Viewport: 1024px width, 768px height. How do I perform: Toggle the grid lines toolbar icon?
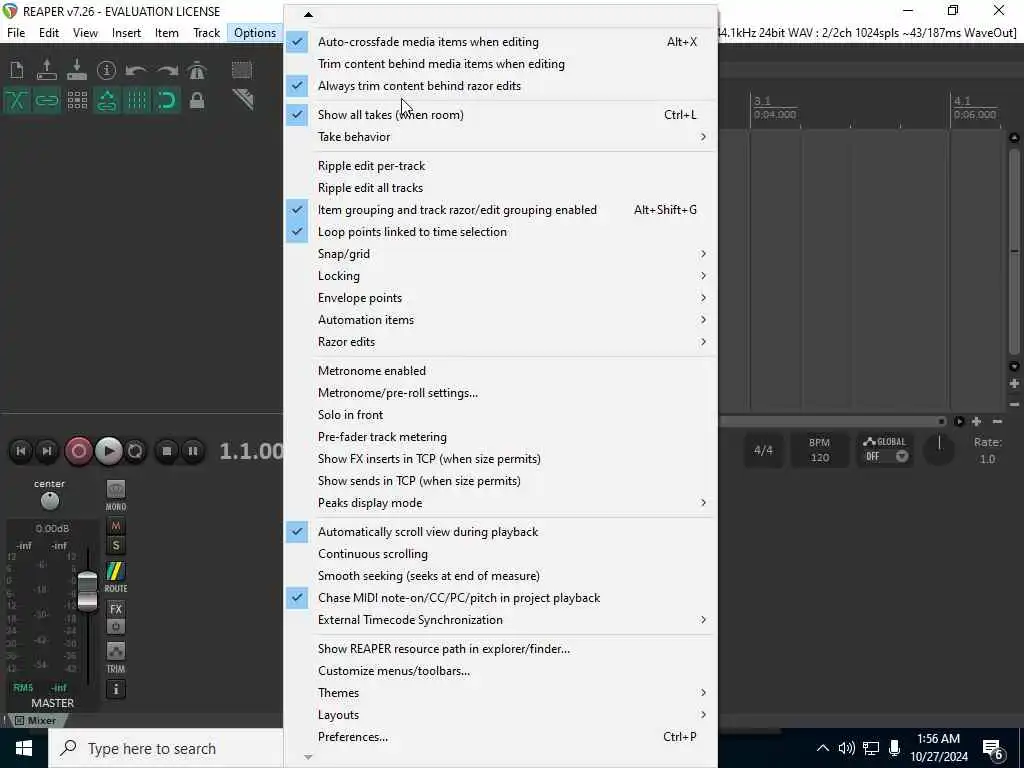pyautogui.click(x=136, y=101)
